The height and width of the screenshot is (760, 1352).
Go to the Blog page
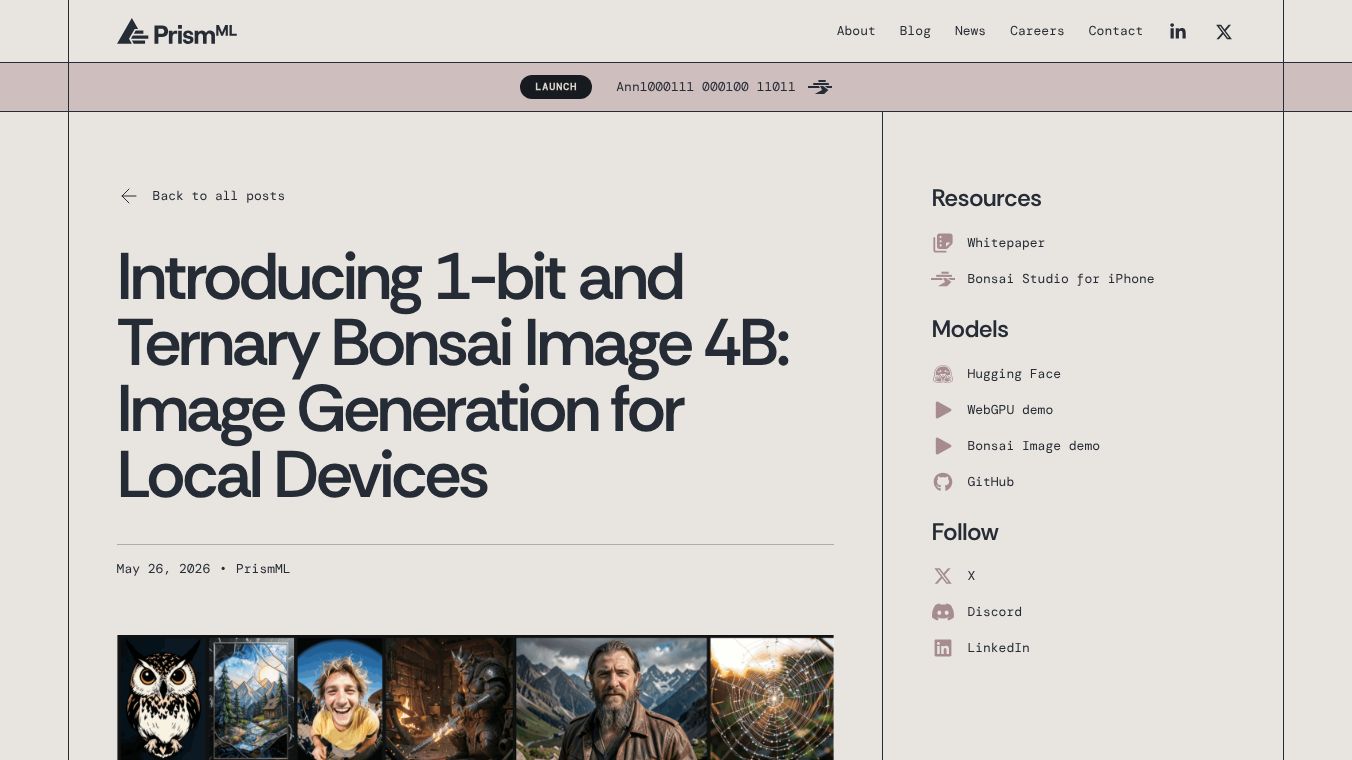[915, 31]
